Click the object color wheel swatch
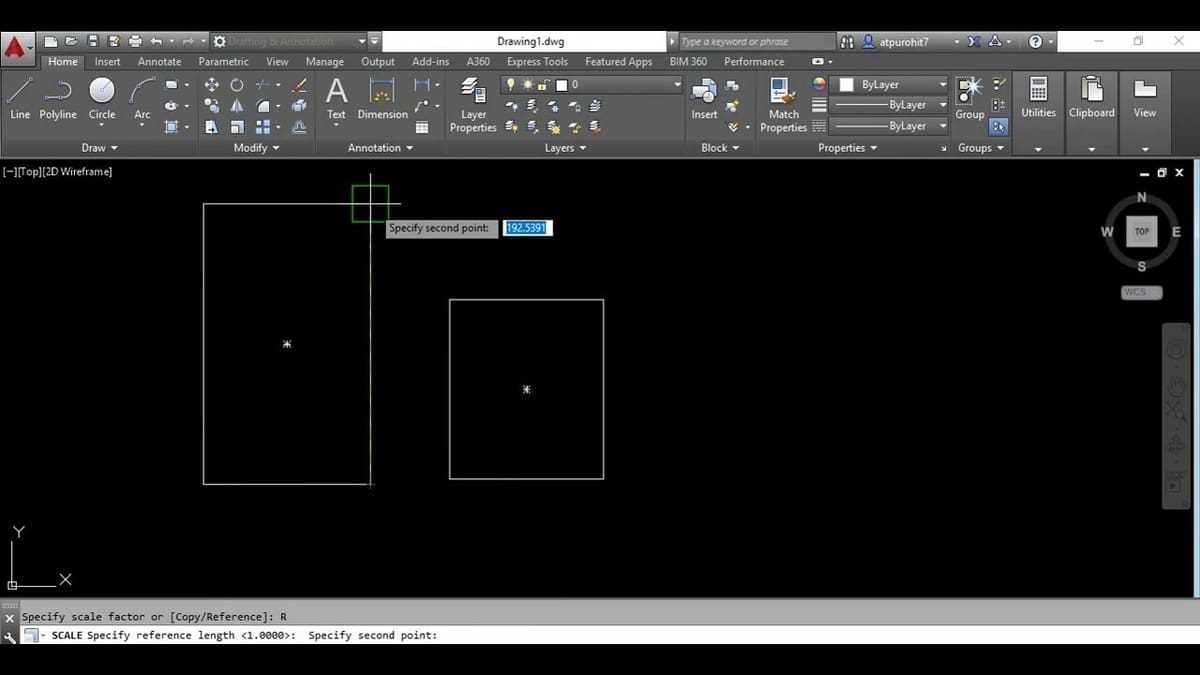This screenshot has height=675, width=1200. pyautogui.click(x=819, y=85)
